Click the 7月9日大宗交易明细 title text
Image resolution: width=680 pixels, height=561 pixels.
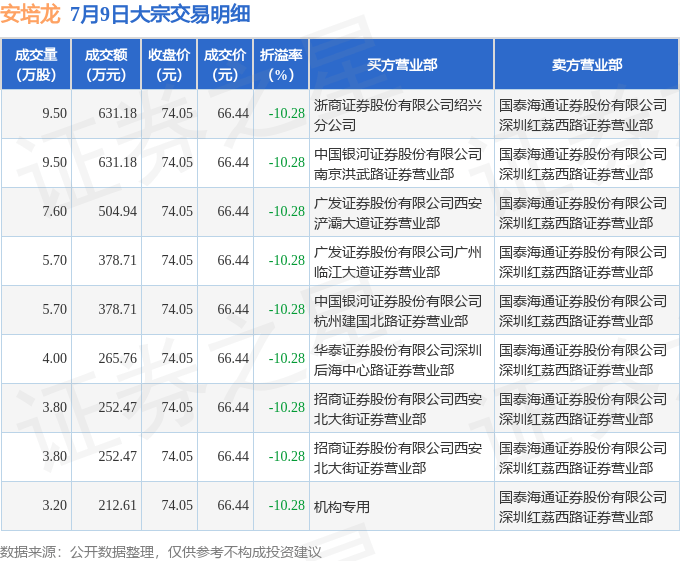coord(160,14)
